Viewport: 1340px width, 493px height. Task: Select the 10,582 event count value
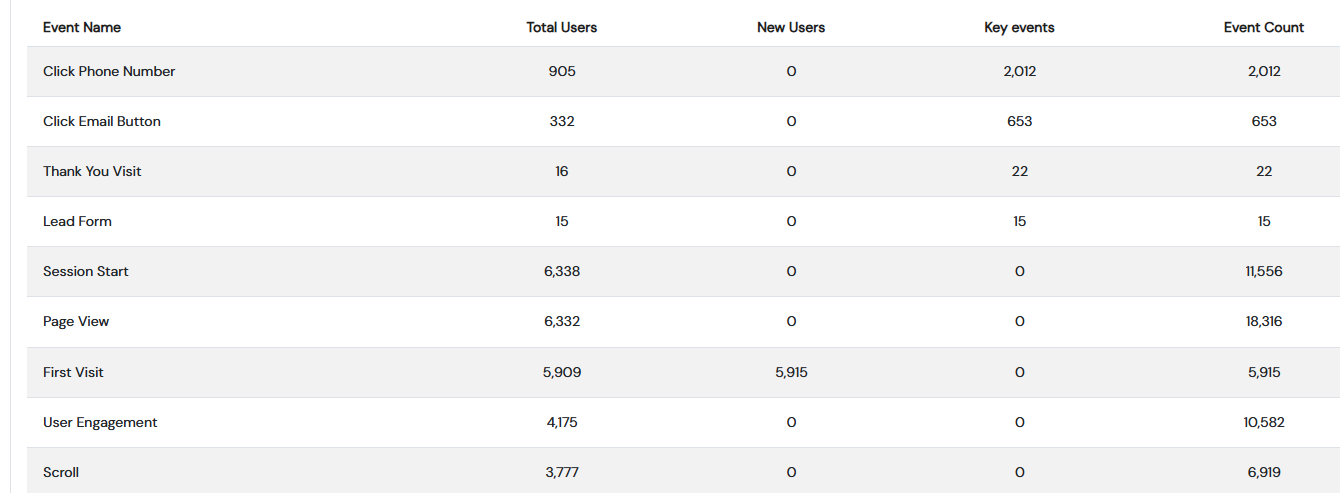tap(1264, 422)
